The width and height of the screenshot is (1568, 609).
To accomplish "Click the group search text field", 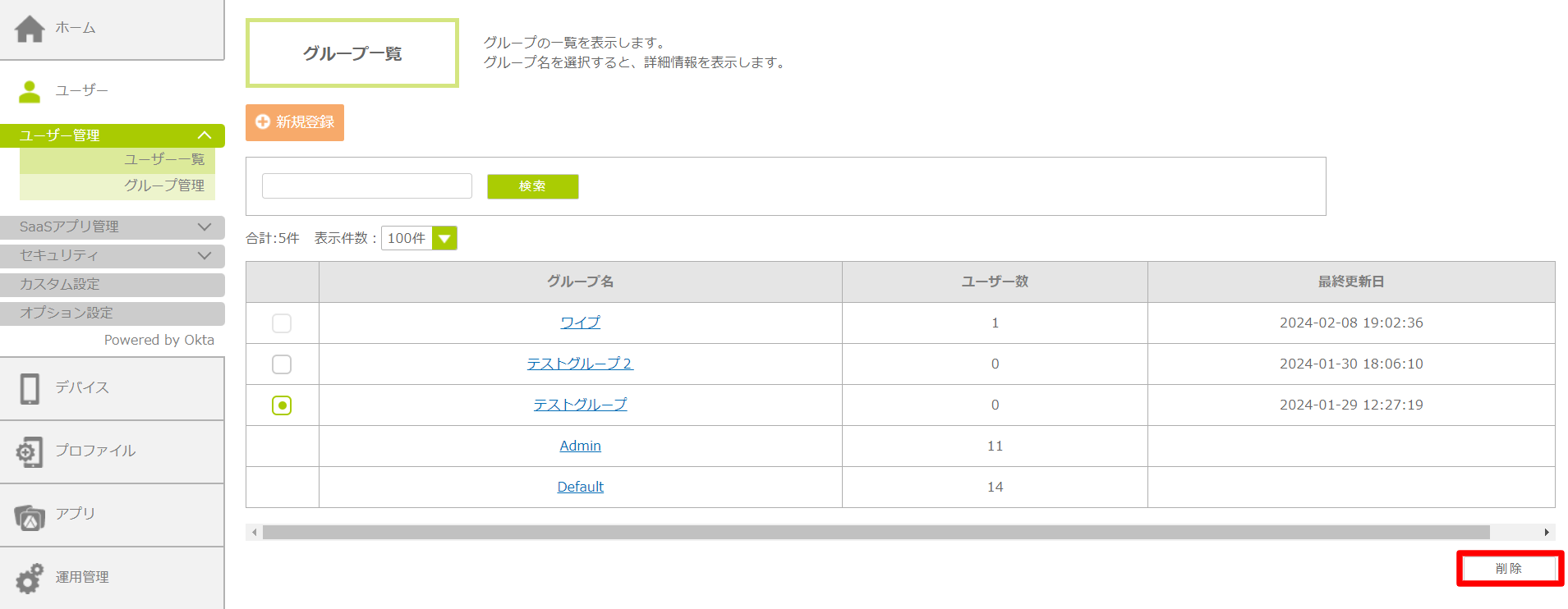I will [x=366, y=186].
